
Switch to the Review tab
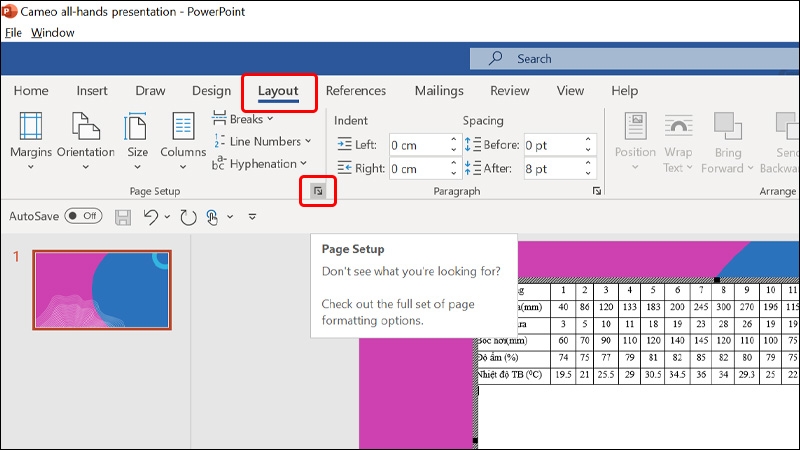[x=510, y=91]
